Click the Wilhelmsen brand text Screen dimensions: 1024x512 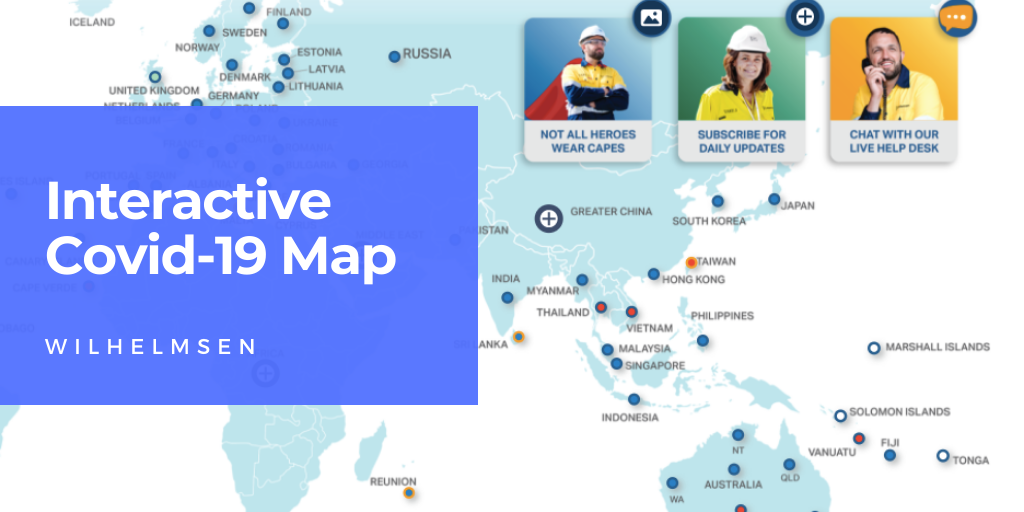pyautogui.click(x=151, y=346)
